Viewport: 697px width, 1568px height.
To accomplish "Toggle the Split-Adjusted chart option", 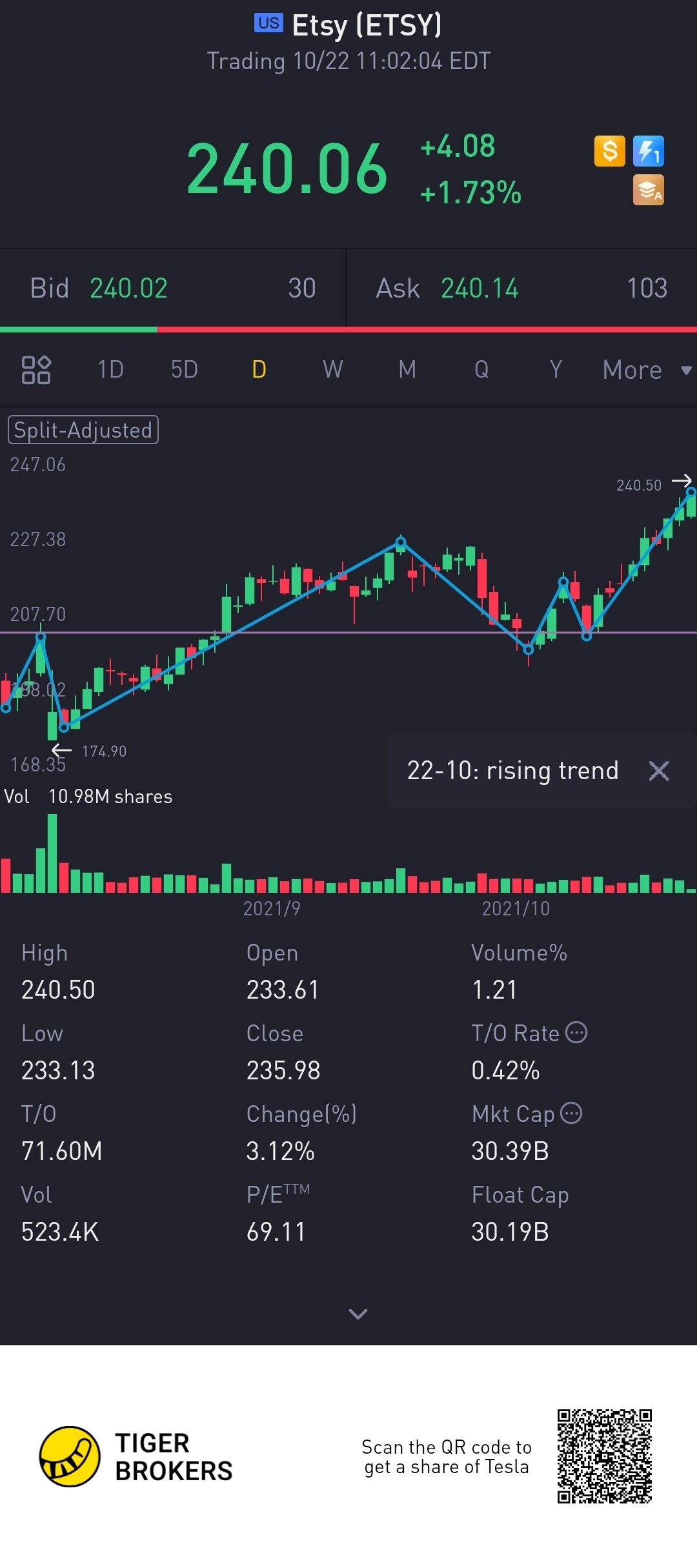I will (x=83, y=430).
